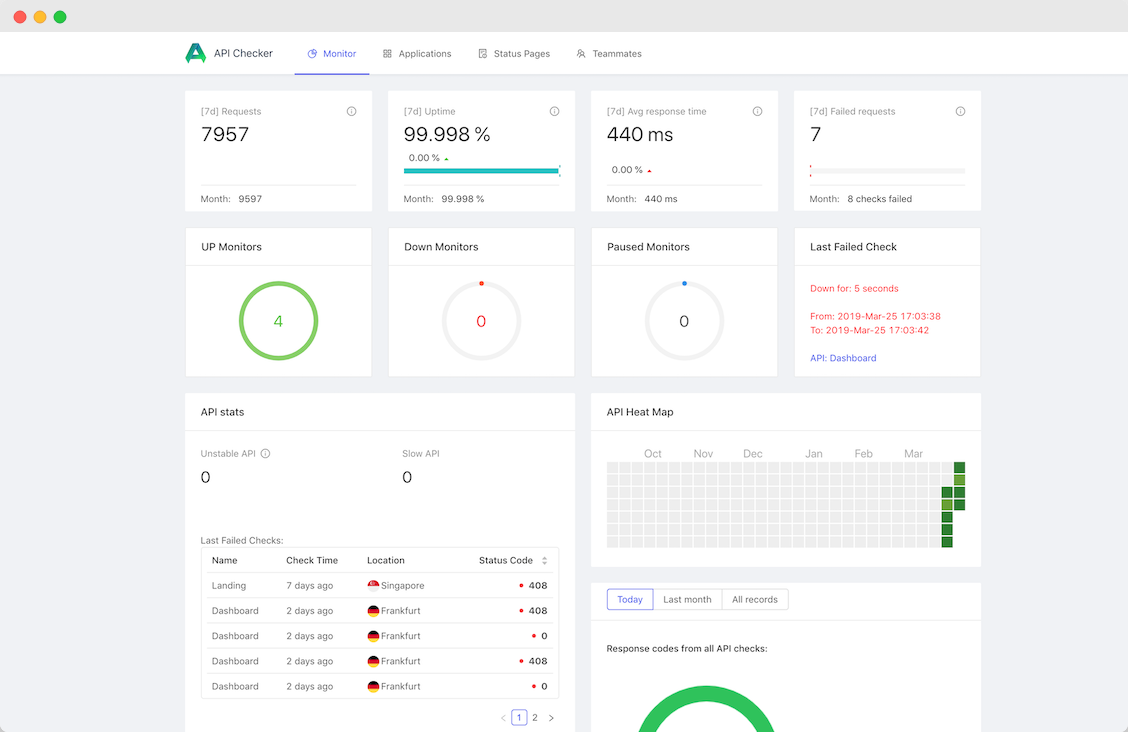1128x732 pixels.
Task: Click info icon on Failed requests card
Action: click(960, 112)
